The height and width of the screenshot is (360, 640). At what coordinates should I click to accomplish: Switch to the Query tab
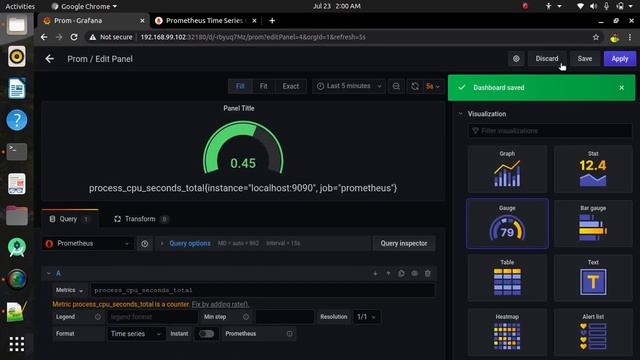pos(70,219)
